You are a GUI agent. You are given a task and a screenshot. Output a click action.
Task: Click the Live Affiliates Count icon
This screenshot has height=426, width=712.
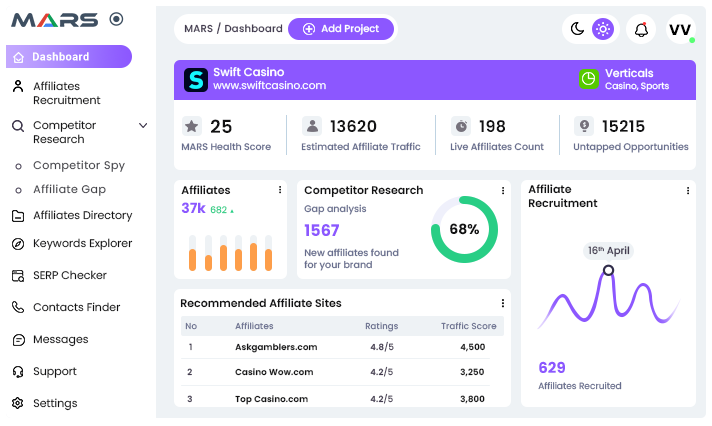tap(460, 126)
